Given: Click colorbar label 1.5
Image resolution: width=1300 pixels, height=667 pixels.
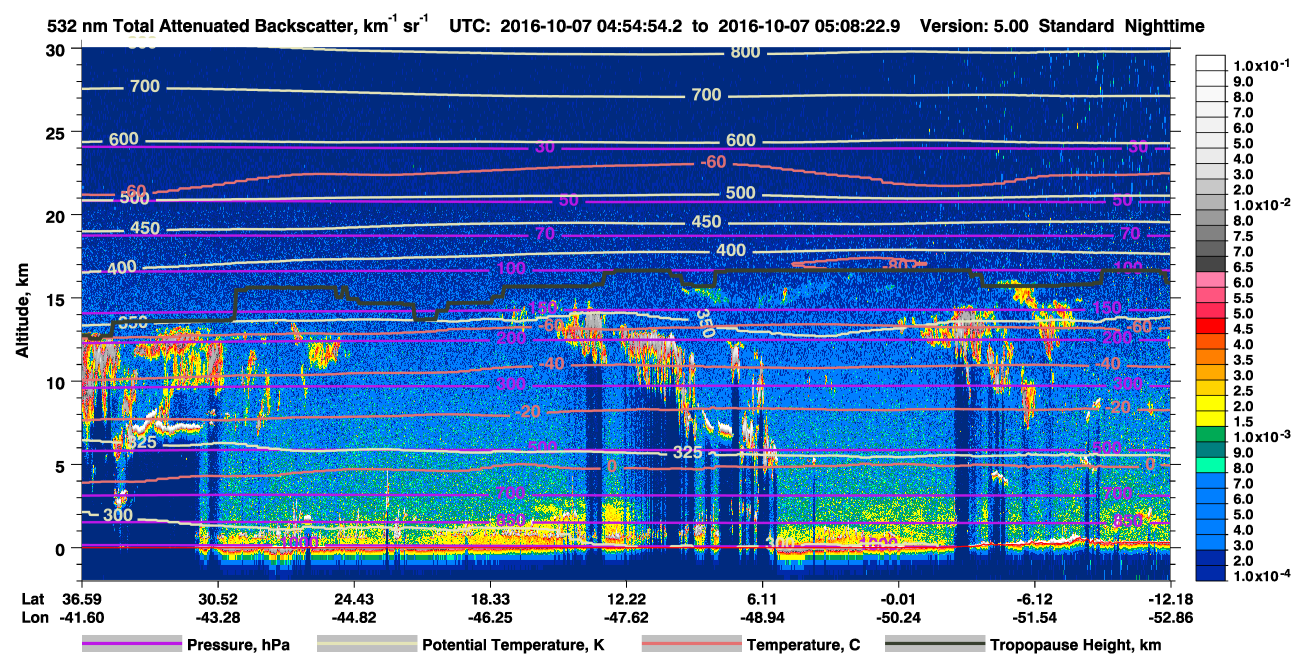Looking at the screenshot, I should click(1243, 422).
